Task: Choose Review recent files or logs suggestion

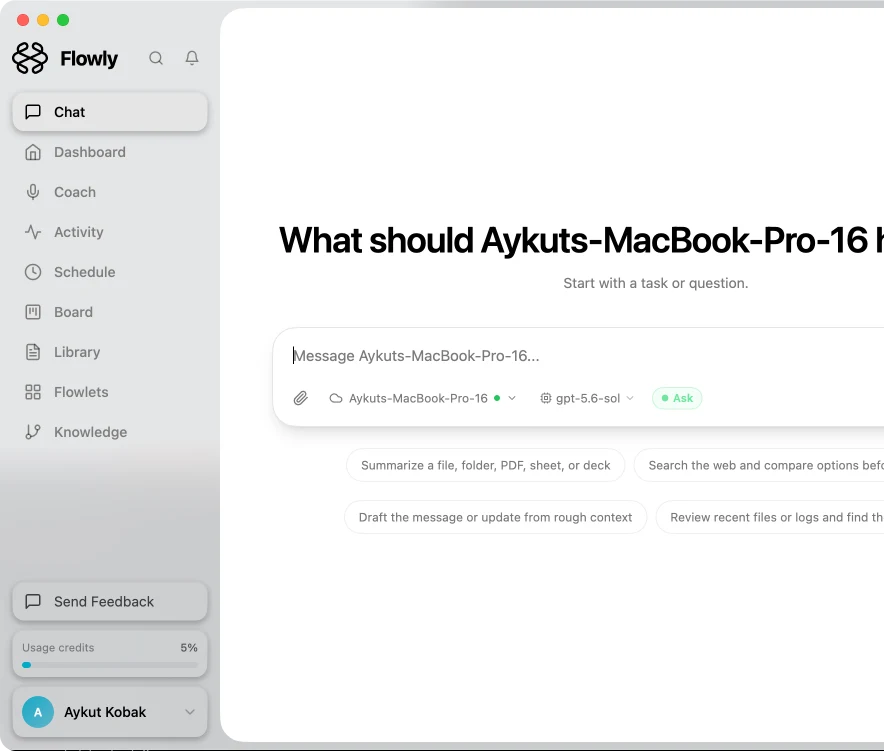Action: (770, 518)
